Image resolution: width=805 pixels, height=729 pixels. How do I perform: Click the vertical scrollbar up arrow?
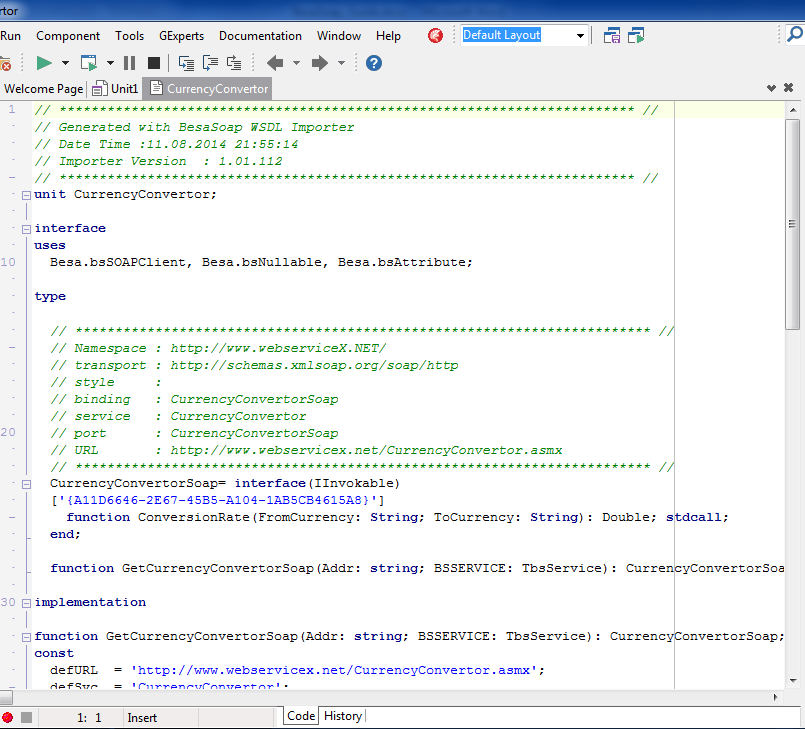click(x=793, y=110)
